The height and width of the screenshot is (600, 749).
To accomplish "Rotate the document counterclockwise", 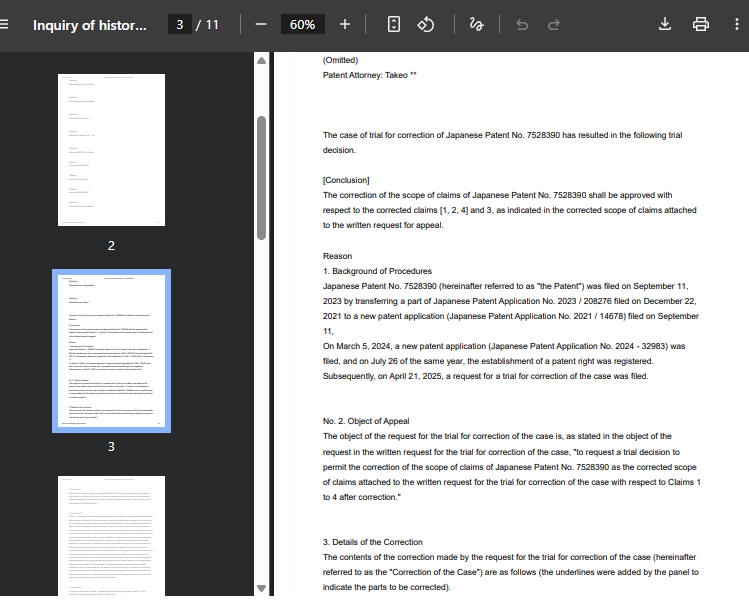I will tap(426, 24).
